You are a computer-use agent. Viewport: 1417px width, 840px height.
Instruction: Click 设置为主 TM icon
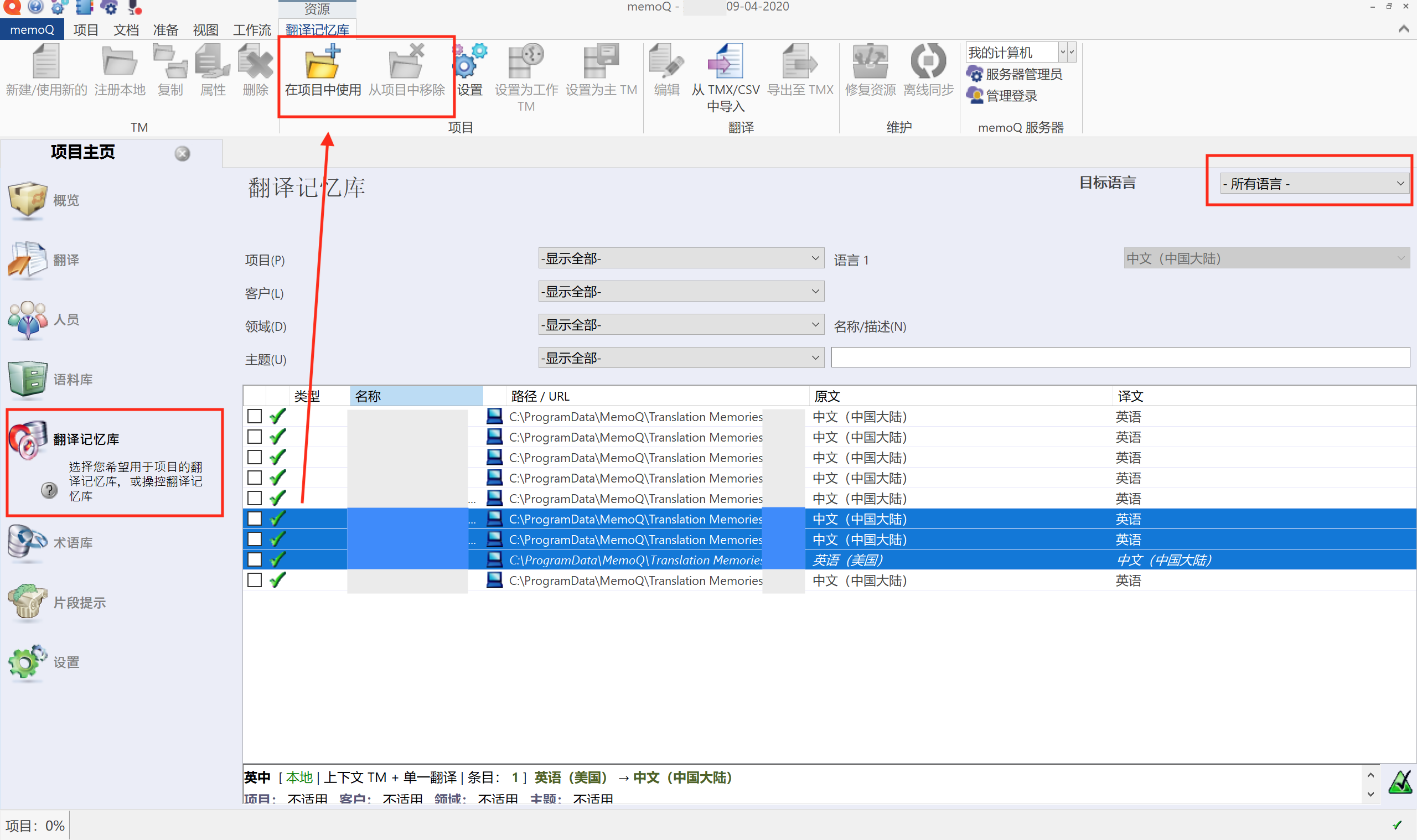pos(601,60)
